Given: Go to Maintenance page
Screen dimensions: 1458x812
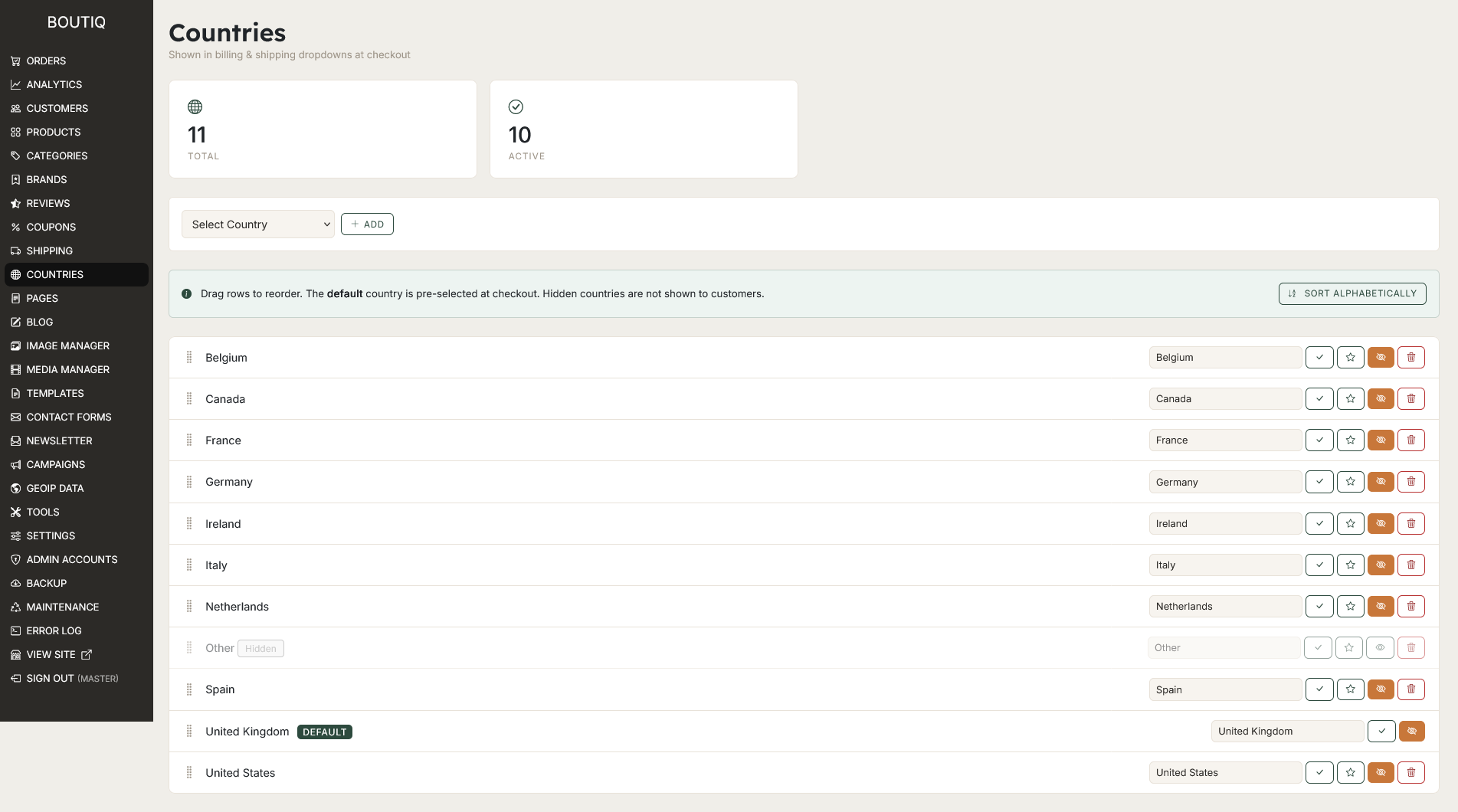Looking at the screenshot, I should [77, 607].
